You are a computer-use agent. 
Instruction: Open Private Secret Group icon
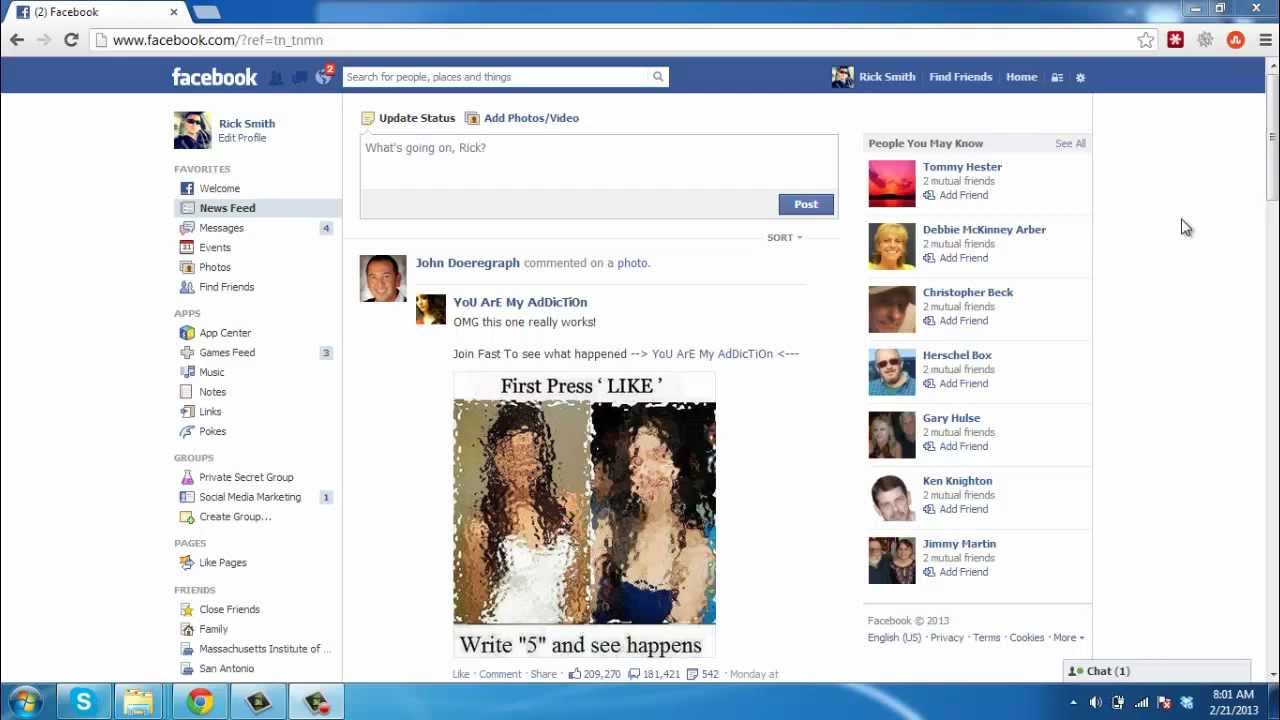(x=186, y=477)
